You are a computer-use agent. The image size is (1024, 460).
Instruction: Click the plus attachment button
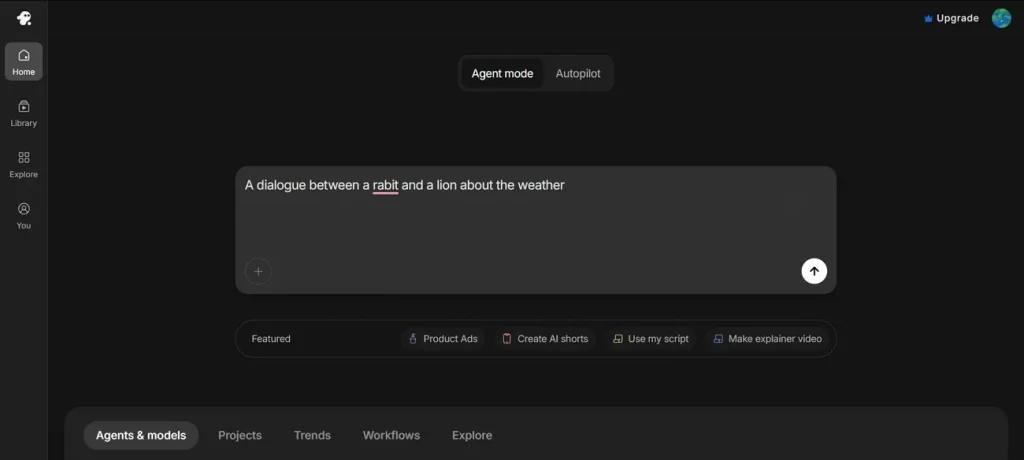click(x=258, y=271)
